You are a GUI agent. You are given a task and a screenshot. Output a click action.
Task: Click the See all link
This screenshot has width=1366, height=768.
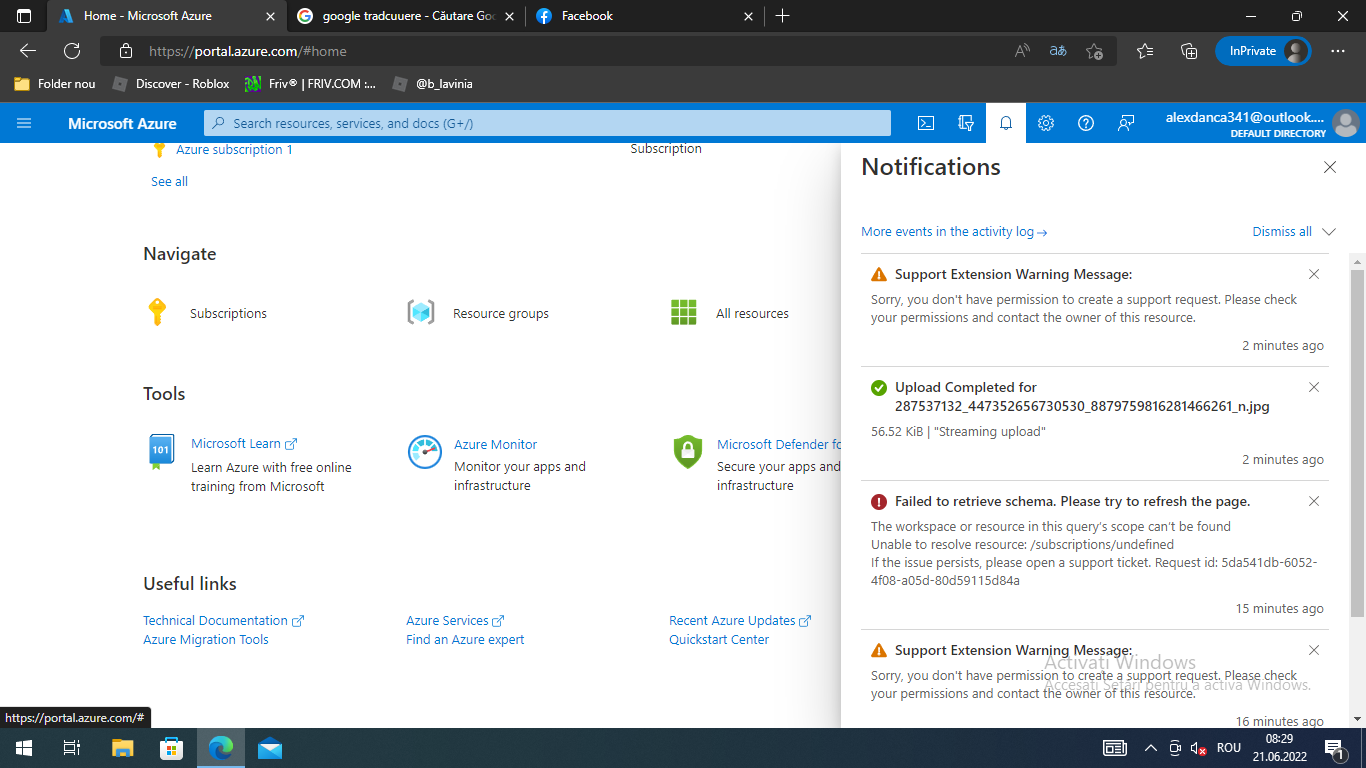(x=169, y=182)
